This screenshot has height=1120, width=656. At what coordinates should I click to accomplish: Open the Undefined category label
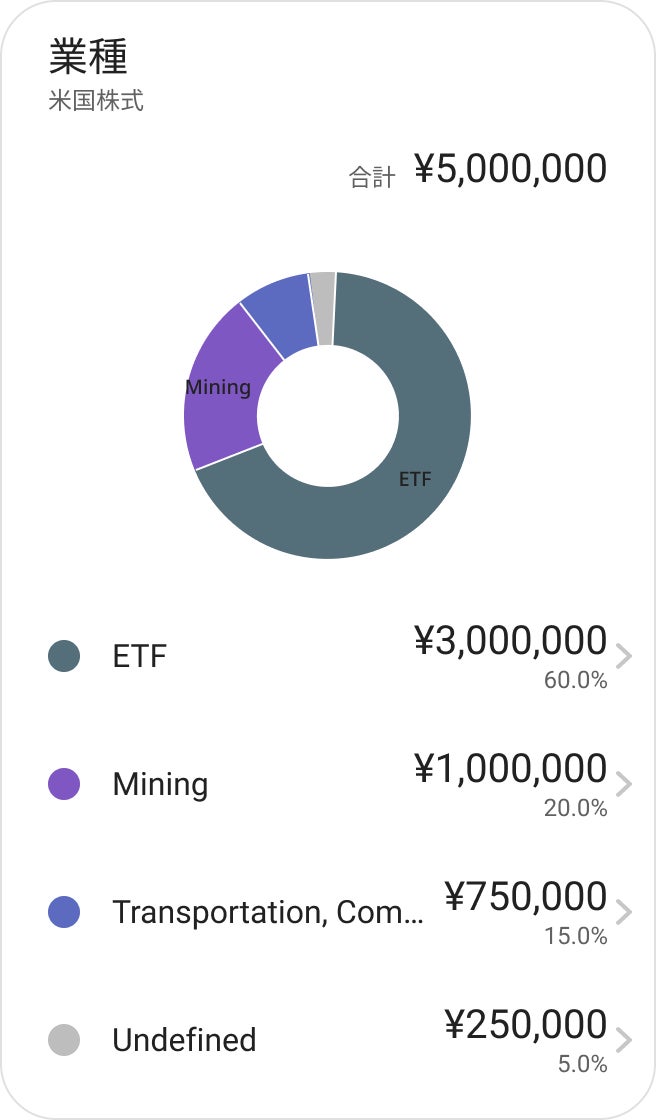coord(184,1040)
